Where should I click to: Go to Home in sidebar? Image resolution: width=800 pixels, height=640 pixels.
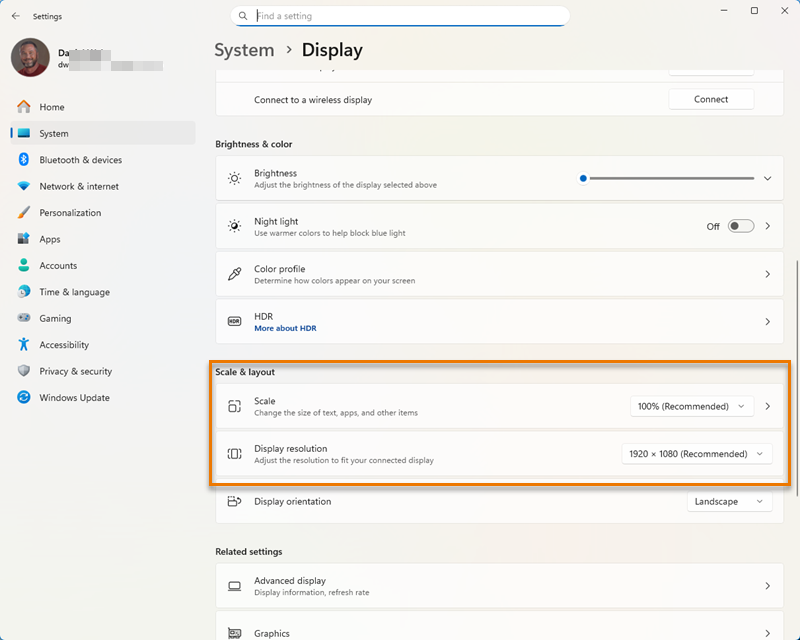(x=103, y=107)
